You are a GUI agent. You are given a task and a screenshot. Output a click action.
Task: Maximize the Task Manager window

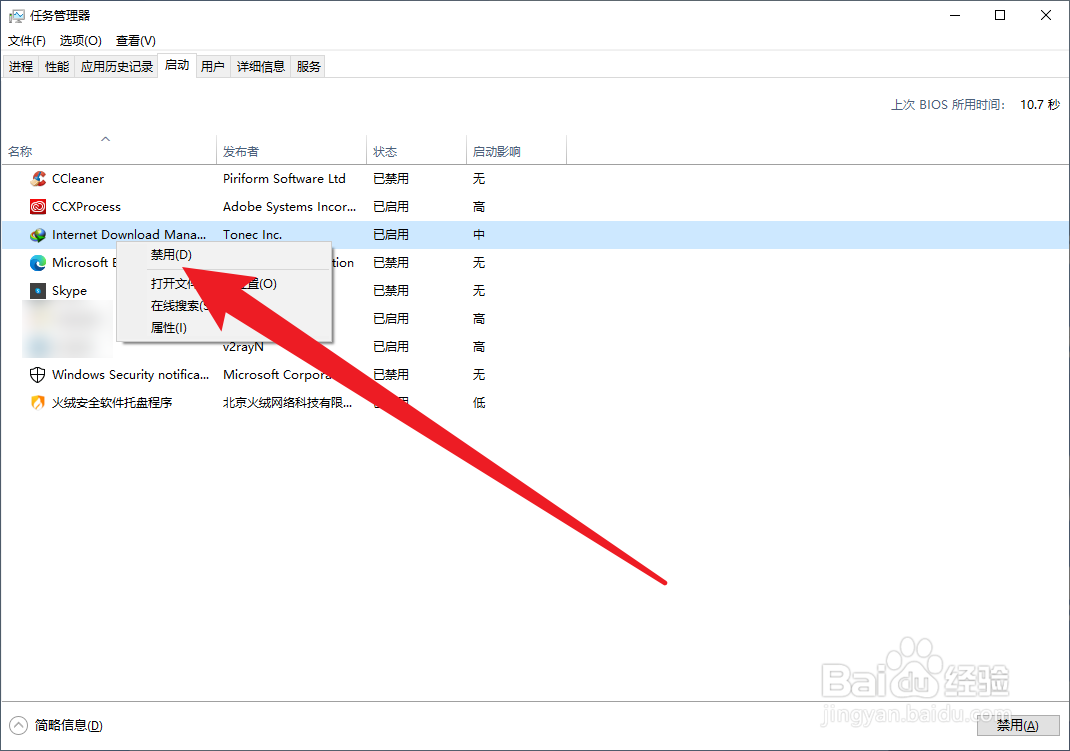tap(1000, 15)
